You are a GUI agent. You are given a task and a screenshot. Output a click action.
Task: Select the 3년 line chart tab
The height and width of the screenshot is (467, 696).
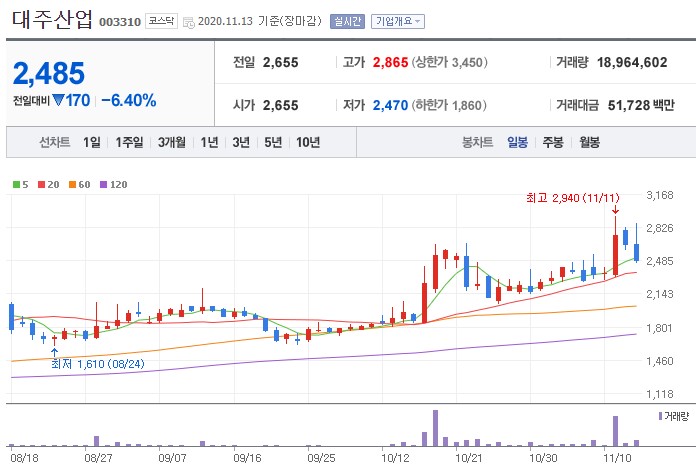[x=241, y=142]
